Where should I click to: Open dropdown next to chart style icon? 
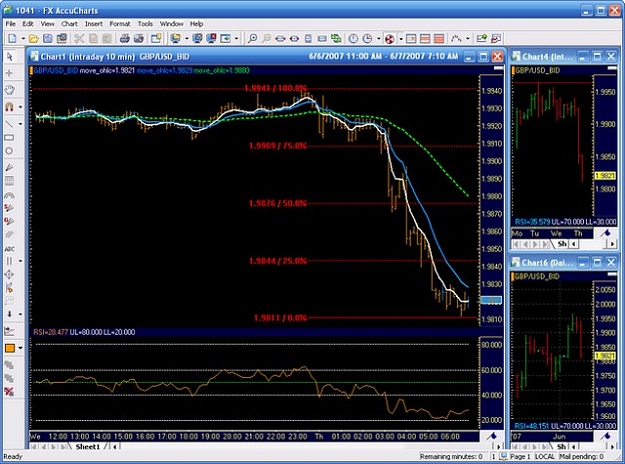468,39
